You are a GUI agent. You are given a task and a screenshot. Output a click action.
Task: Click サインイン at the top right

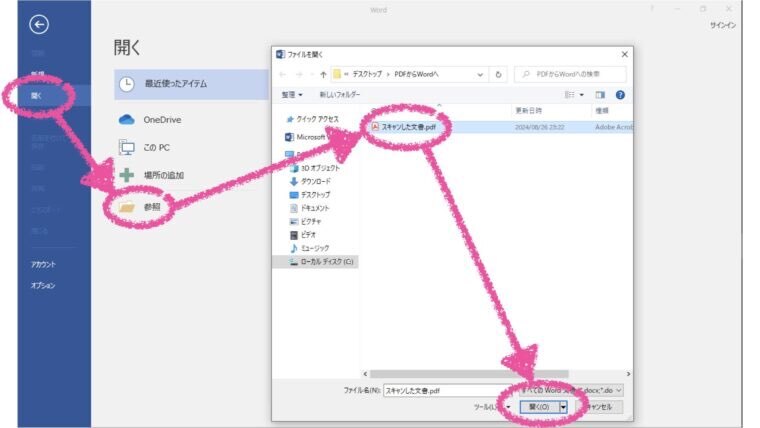pos(723,25)
